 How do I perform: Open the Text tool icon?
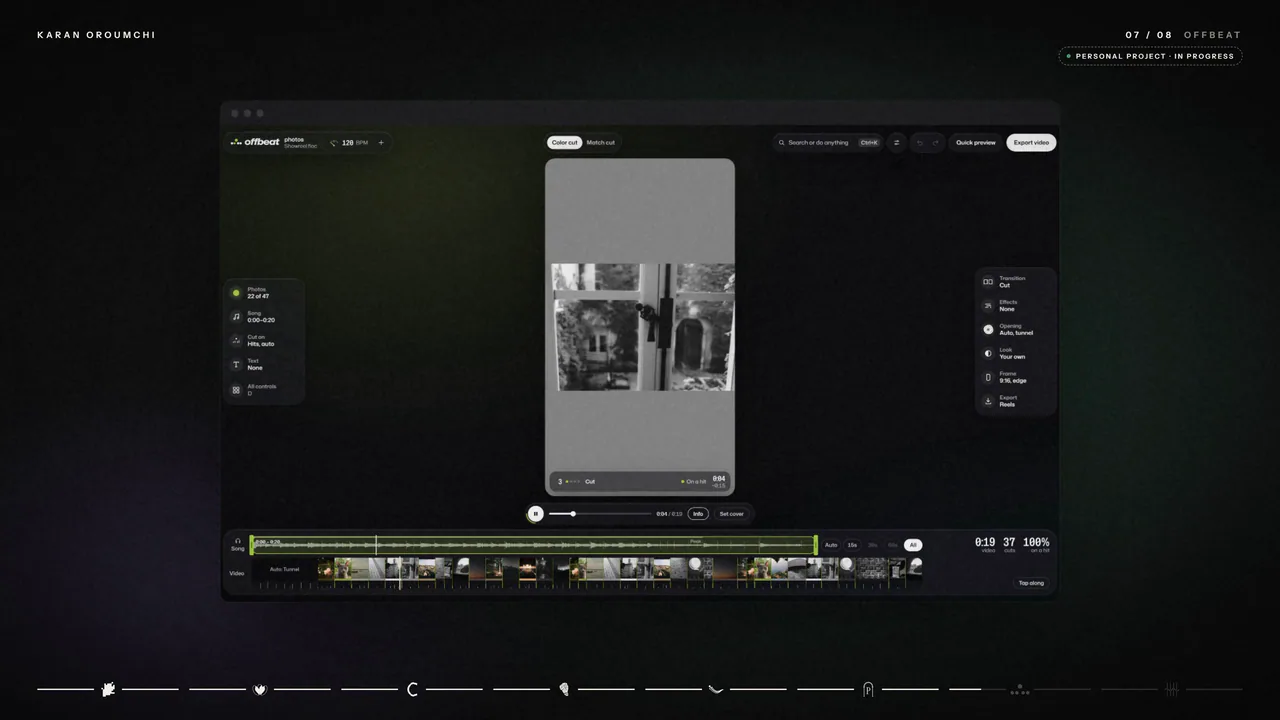pos(236,365)
